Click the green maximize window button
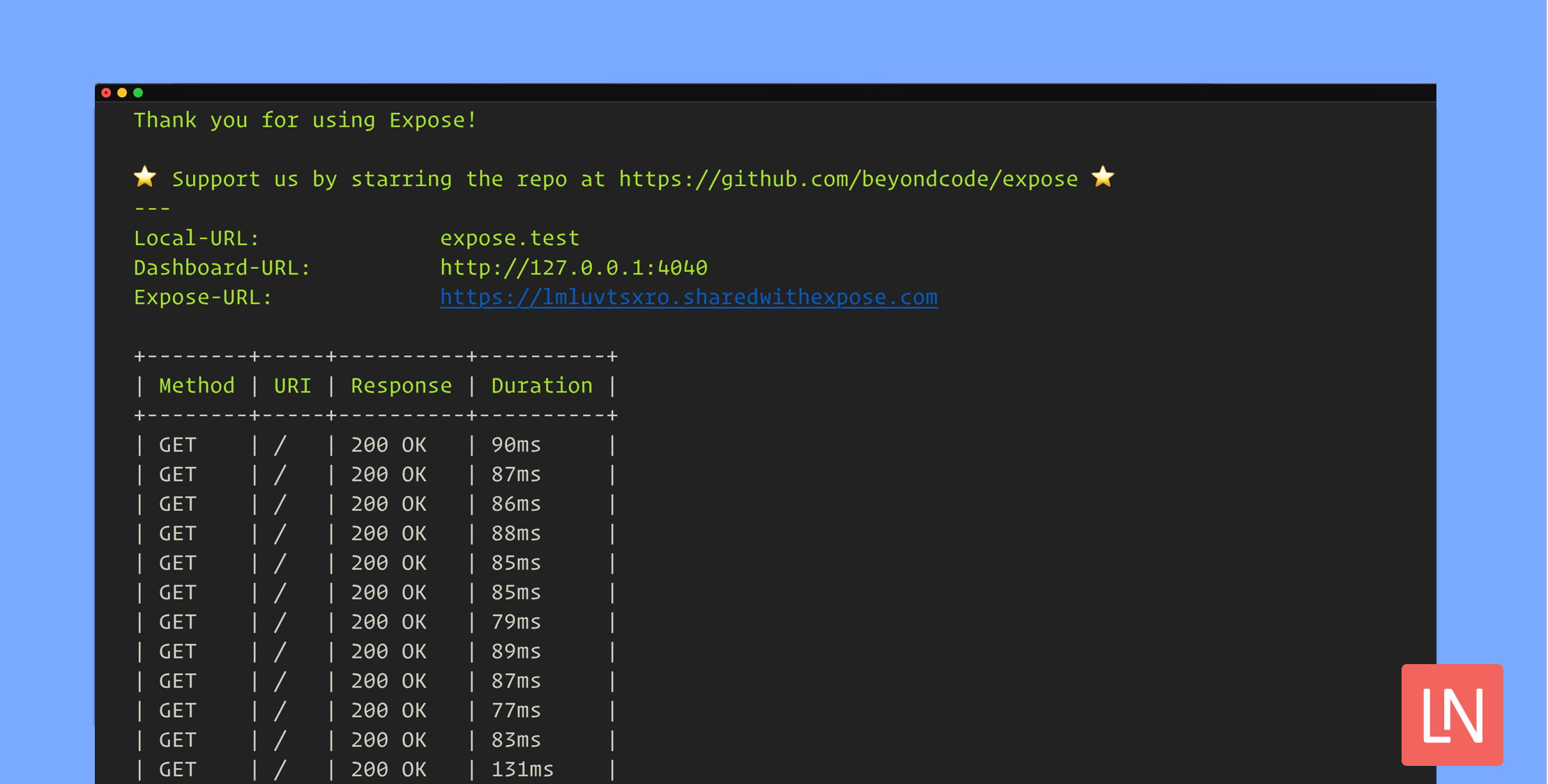 pos(138,93)
